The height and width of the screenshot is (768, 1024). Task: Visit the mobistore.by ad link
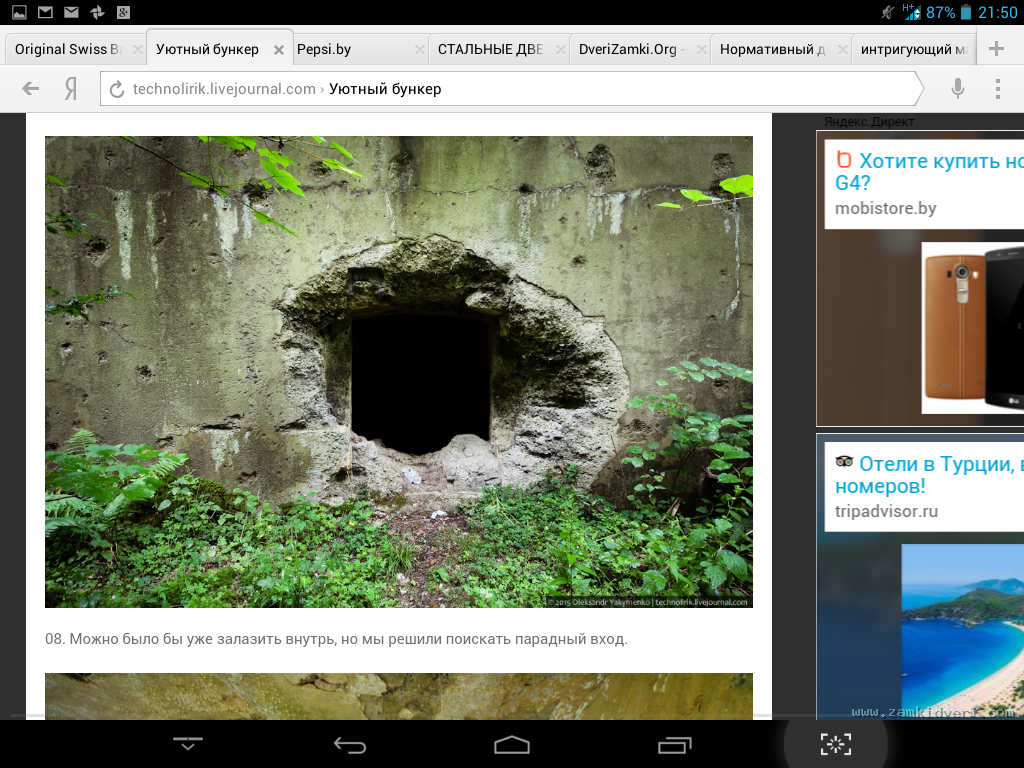coord(886,208)
